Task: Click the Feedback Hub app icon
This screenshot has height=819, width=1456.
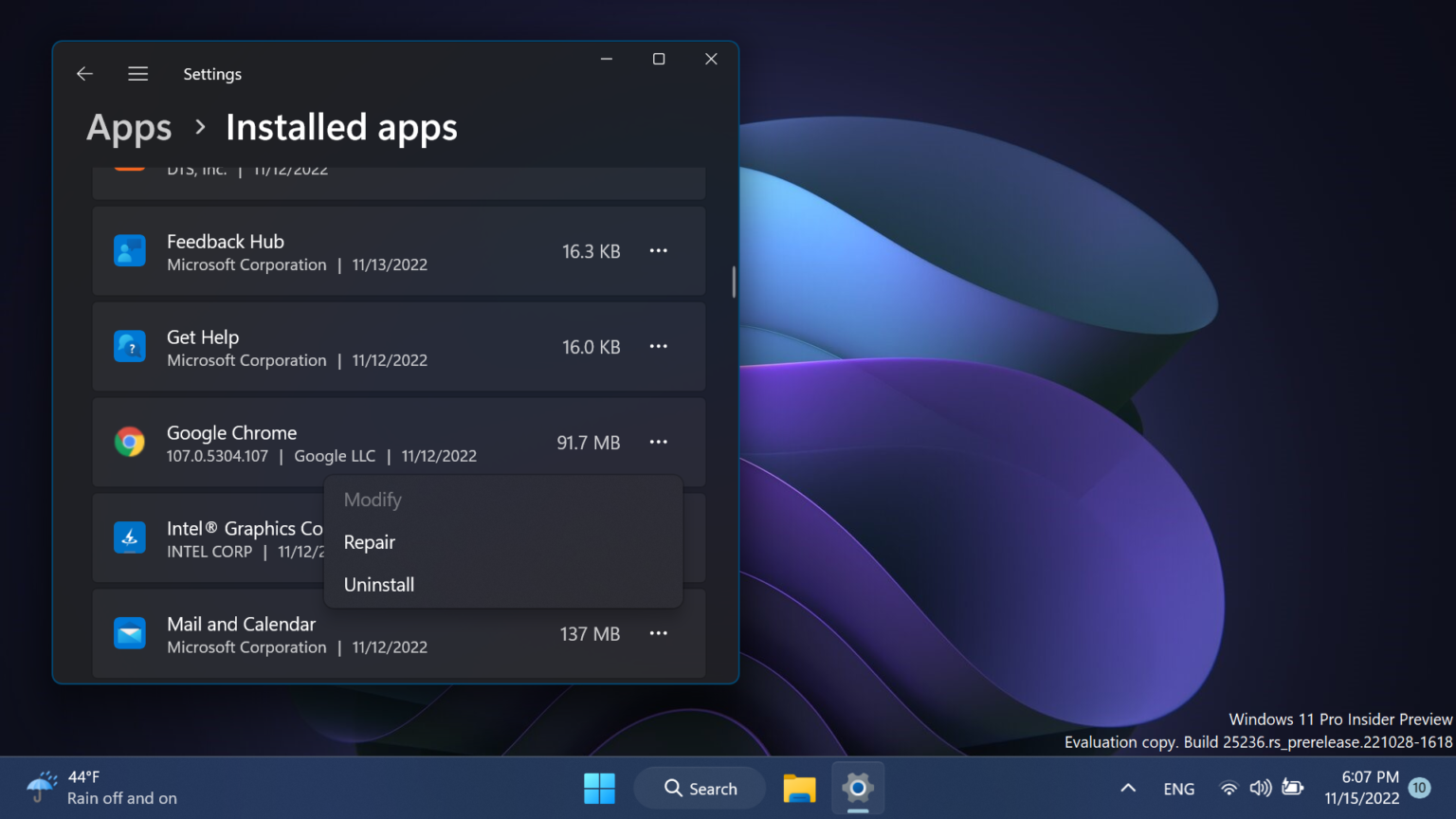Action: [x=129, y=251]
